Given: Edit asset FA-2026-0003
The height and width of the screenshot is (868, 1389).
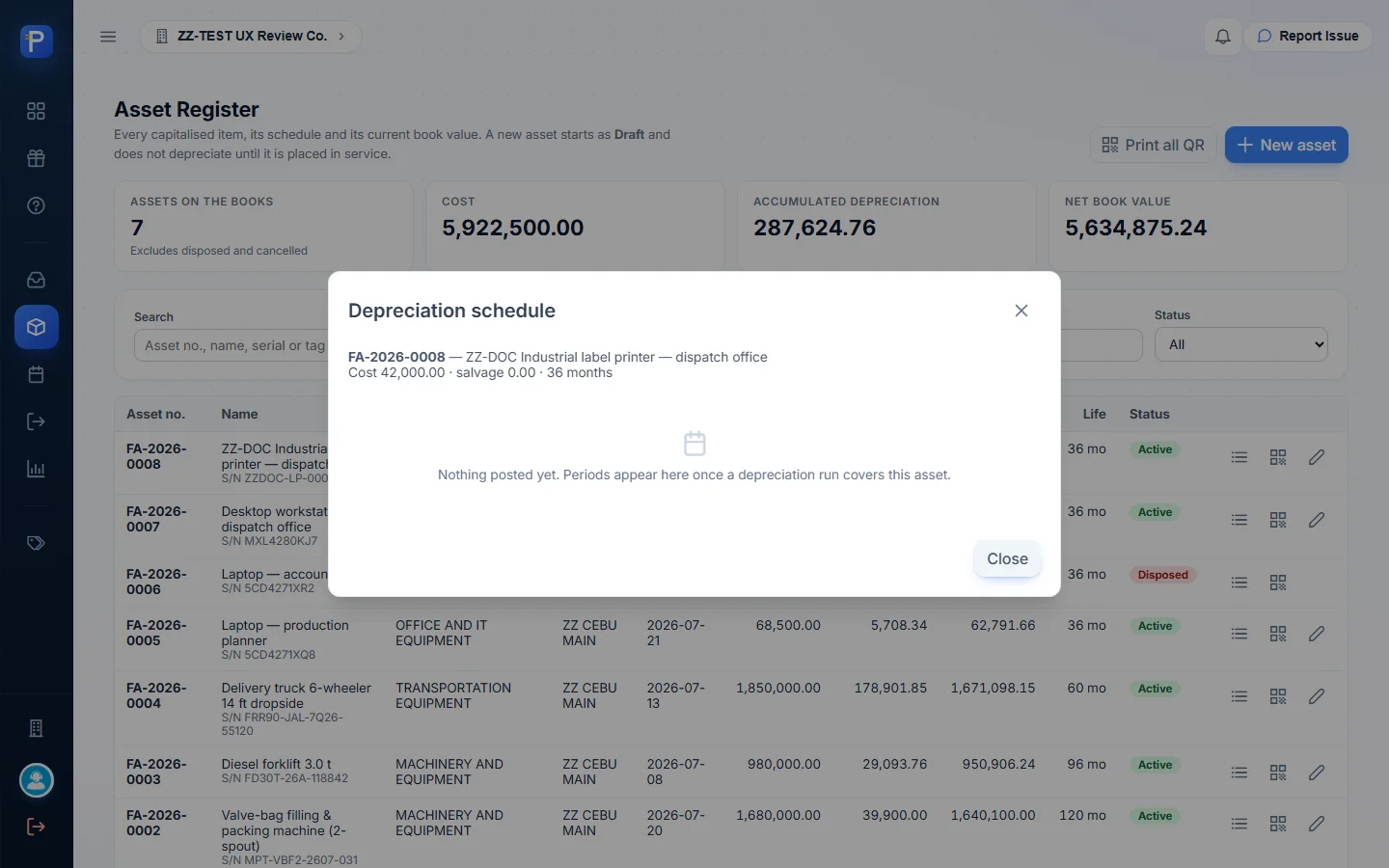Looking at the screenshot, I should (x=1317, y=773).
